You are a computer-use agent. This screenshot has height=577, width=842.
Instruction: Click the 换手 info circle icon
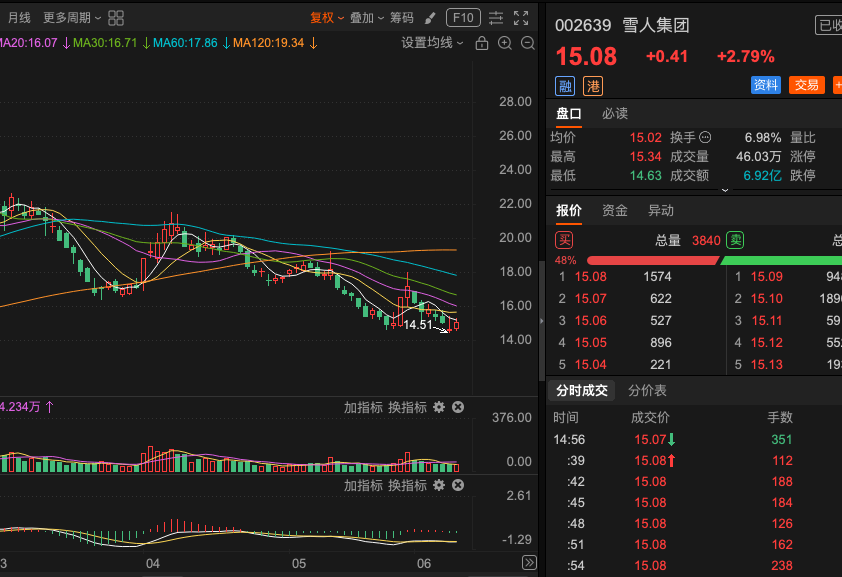[x=705, y=137]
